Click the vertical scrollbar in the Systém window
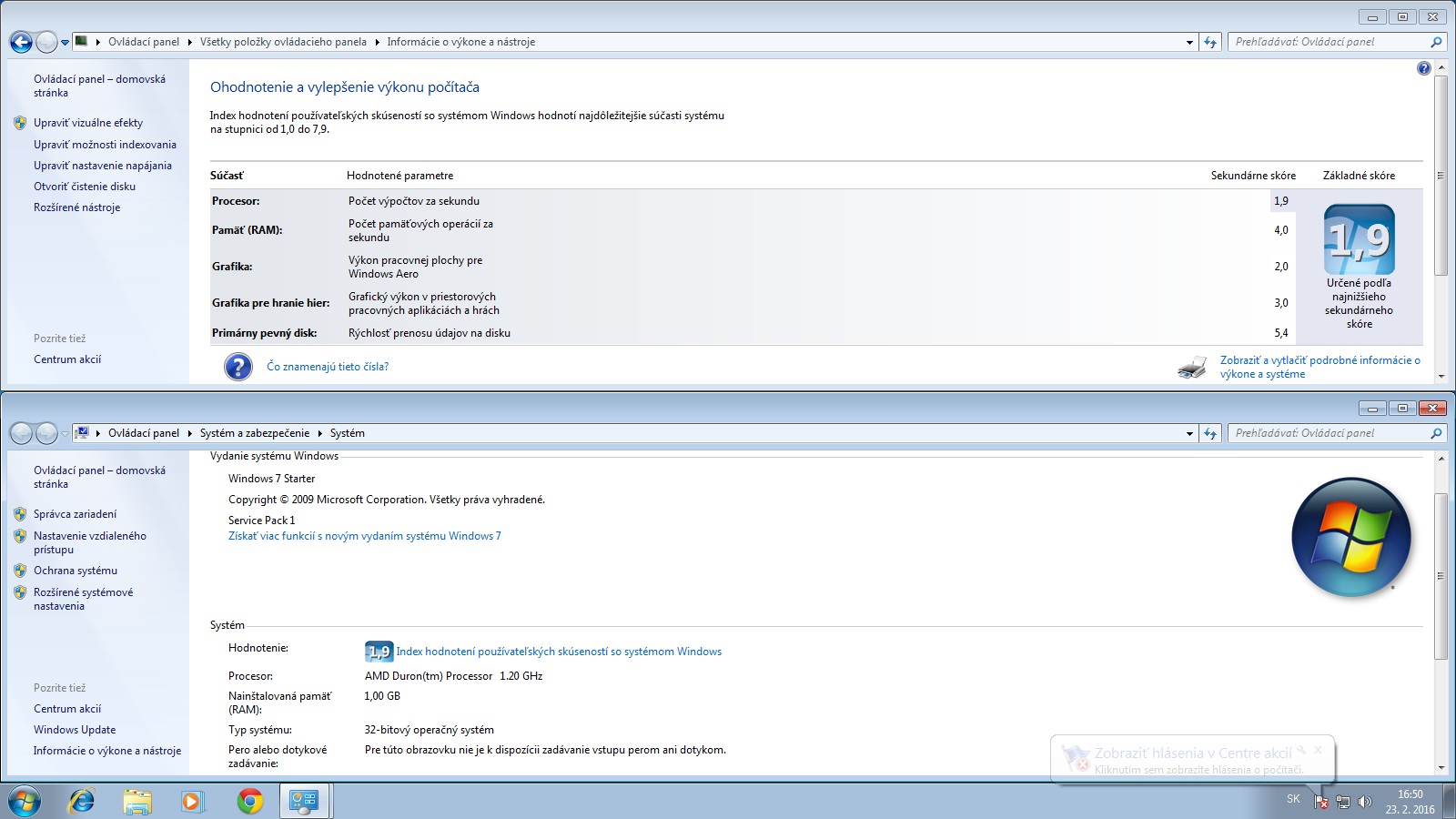The image size is (1456, 819). pos(1441,576)
